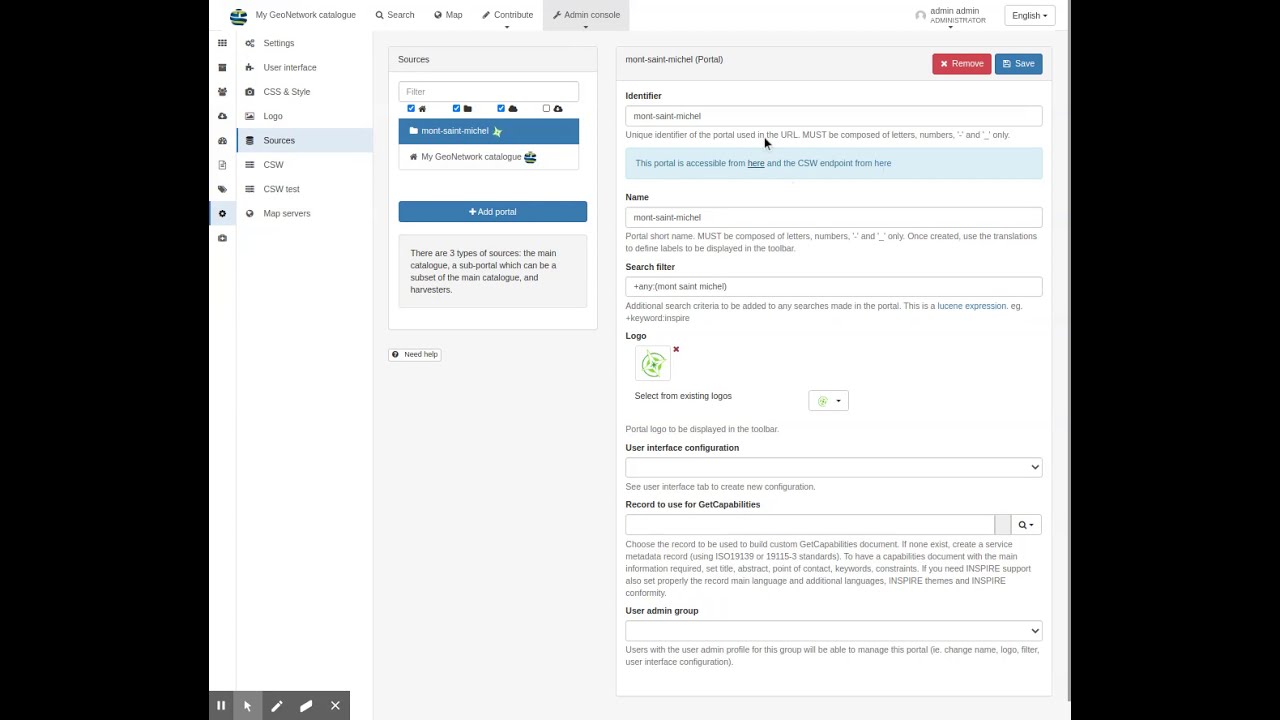Click the My GeoNetwork catalogue title
The image size is (1280, 720).
click(x=305, y=15)
